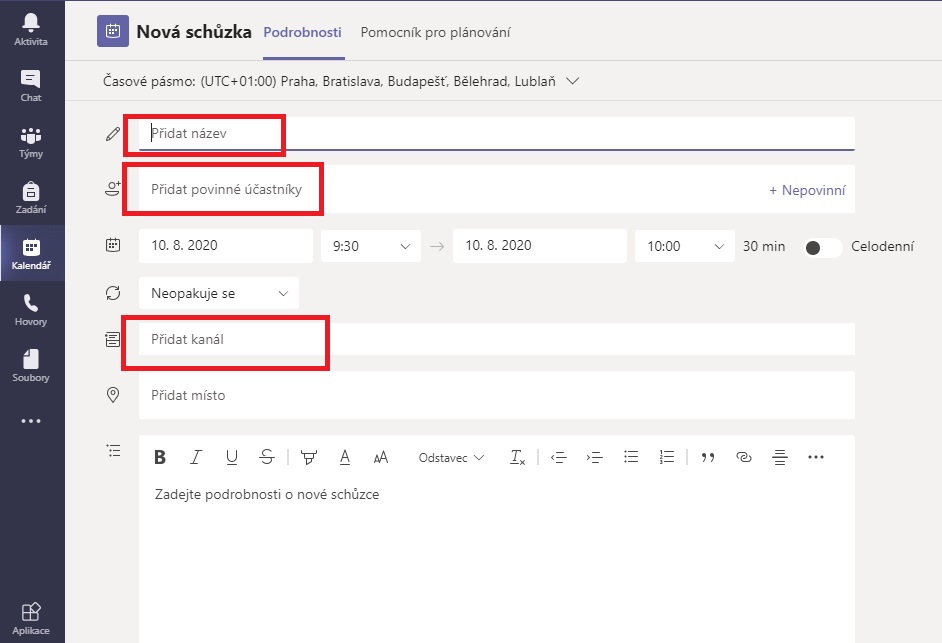Open Soubory files in the sidebar
Viewport: 942px width, 643px height.
31,365
